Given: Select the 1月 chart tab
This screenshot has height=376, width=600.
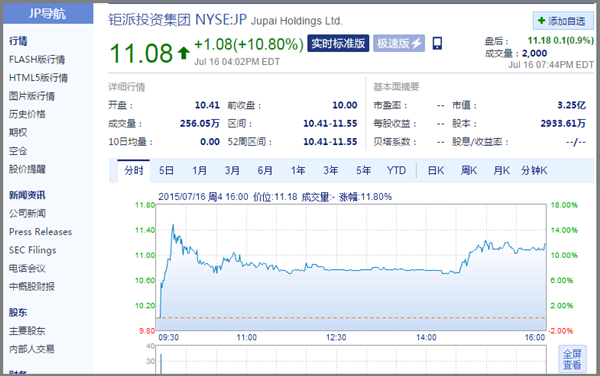Looking at the screenshot, I should (x=199, y=170).
